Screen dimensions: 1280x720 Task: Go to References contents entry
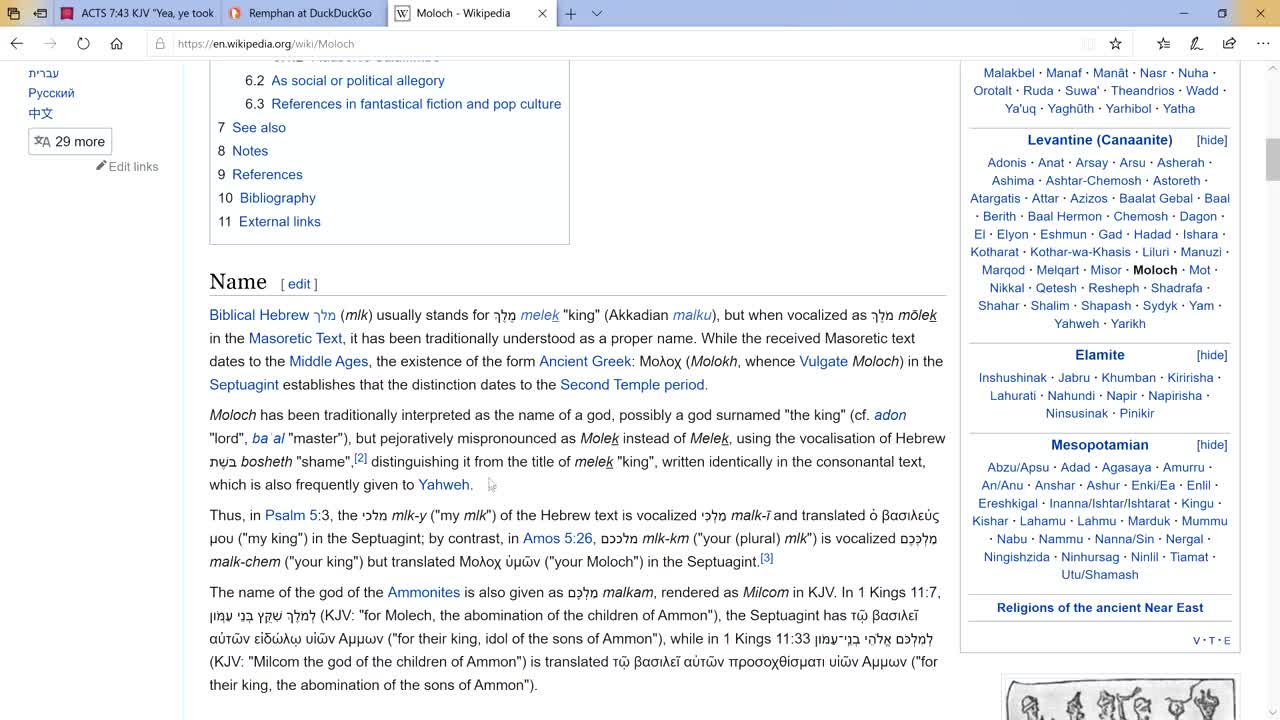(x=267, y=174)
